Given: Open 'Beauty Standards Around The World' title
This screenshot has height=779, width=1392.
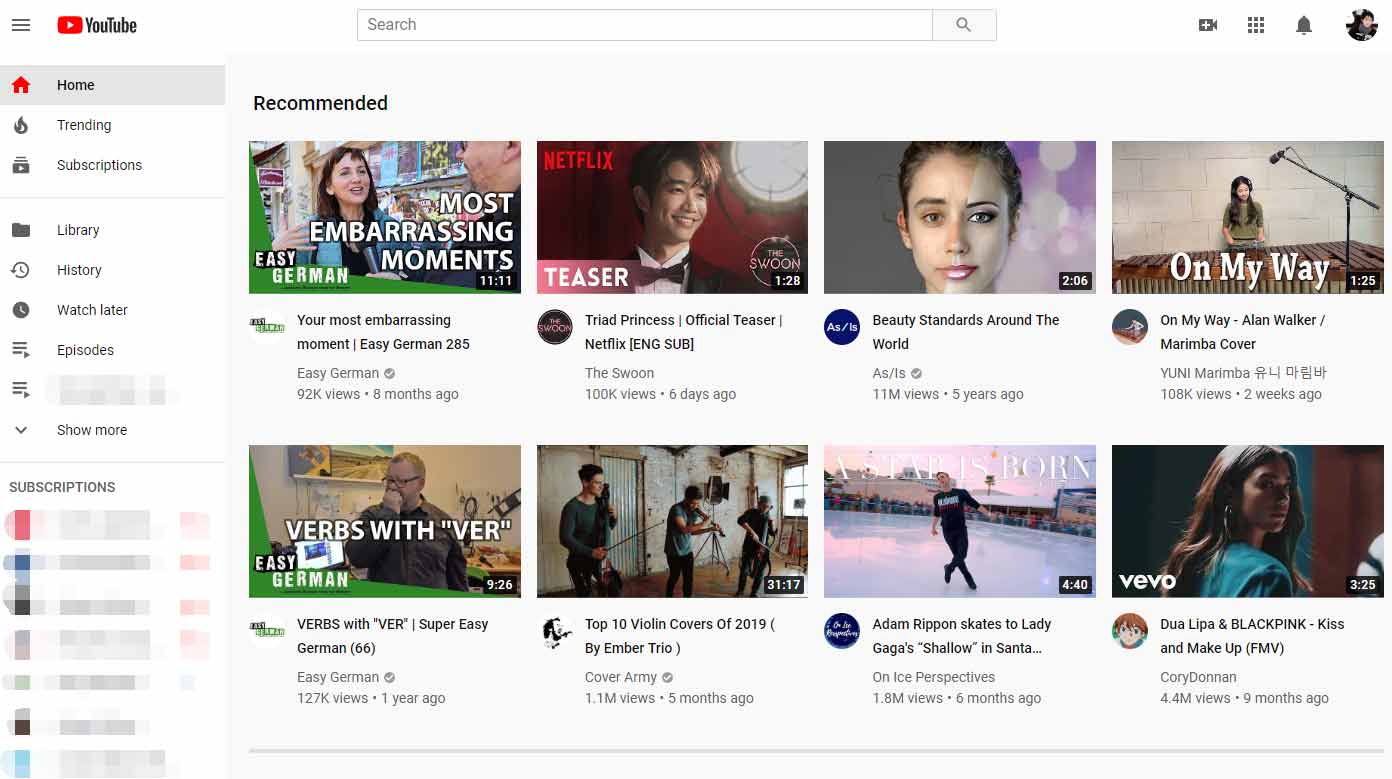Looking at the screenshot, I should click(966, 332).
